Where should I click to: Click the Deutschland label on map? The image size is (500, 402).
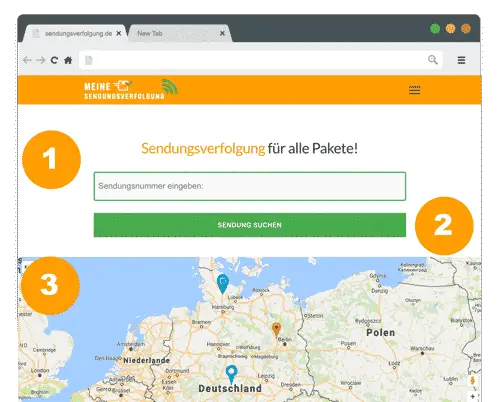click(230, 388)
